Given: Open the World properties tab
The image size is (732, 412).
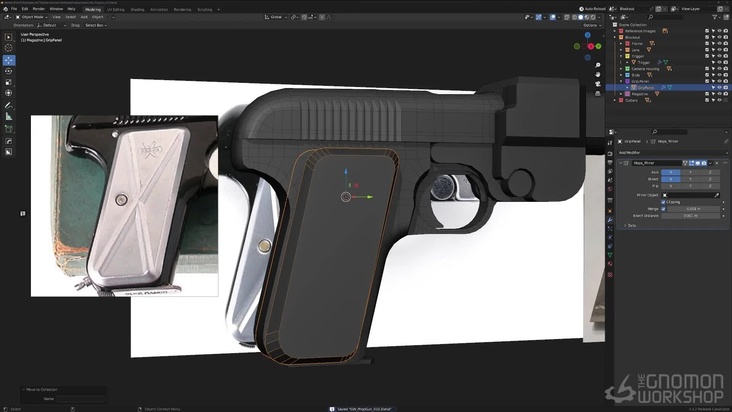Looking at the screenshot, I should coord(610,189).
